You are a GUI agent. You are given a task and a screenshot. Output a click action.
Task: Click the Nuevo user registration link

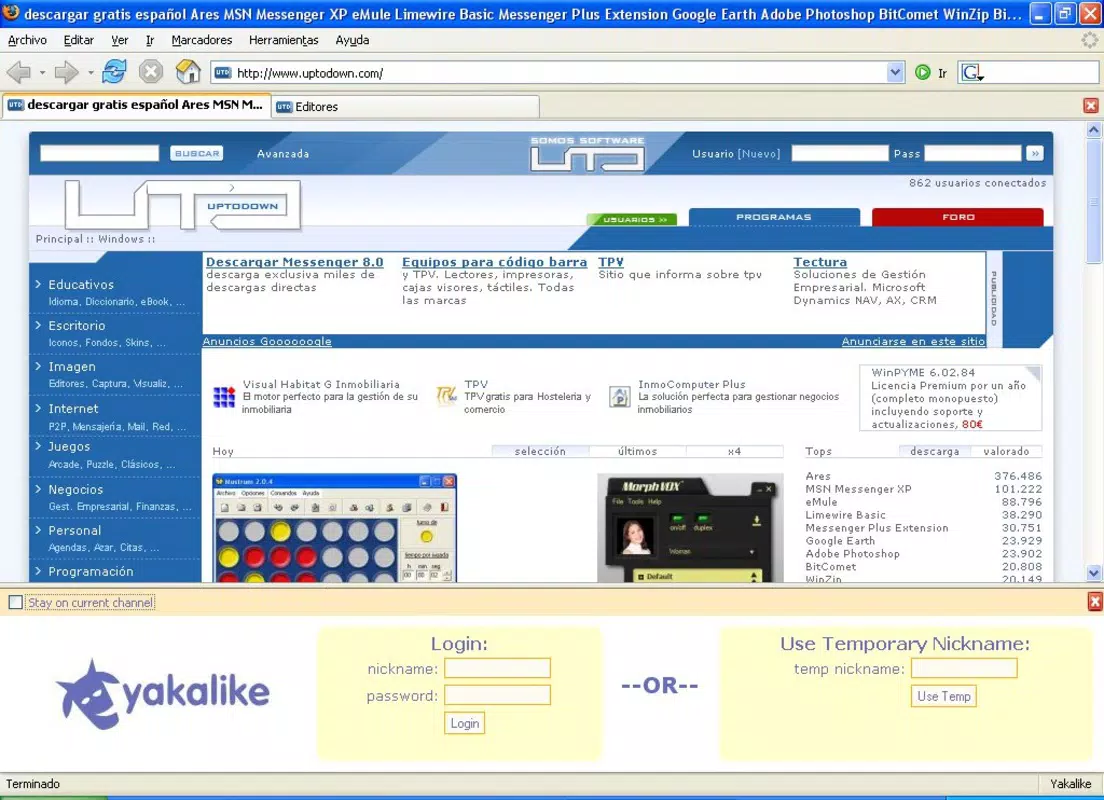(x=759, y=154)
